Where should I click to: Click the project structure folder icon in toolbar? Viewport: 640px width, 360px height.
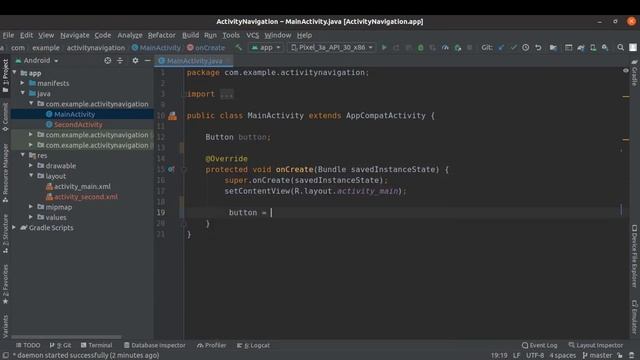tap(553, 48)
